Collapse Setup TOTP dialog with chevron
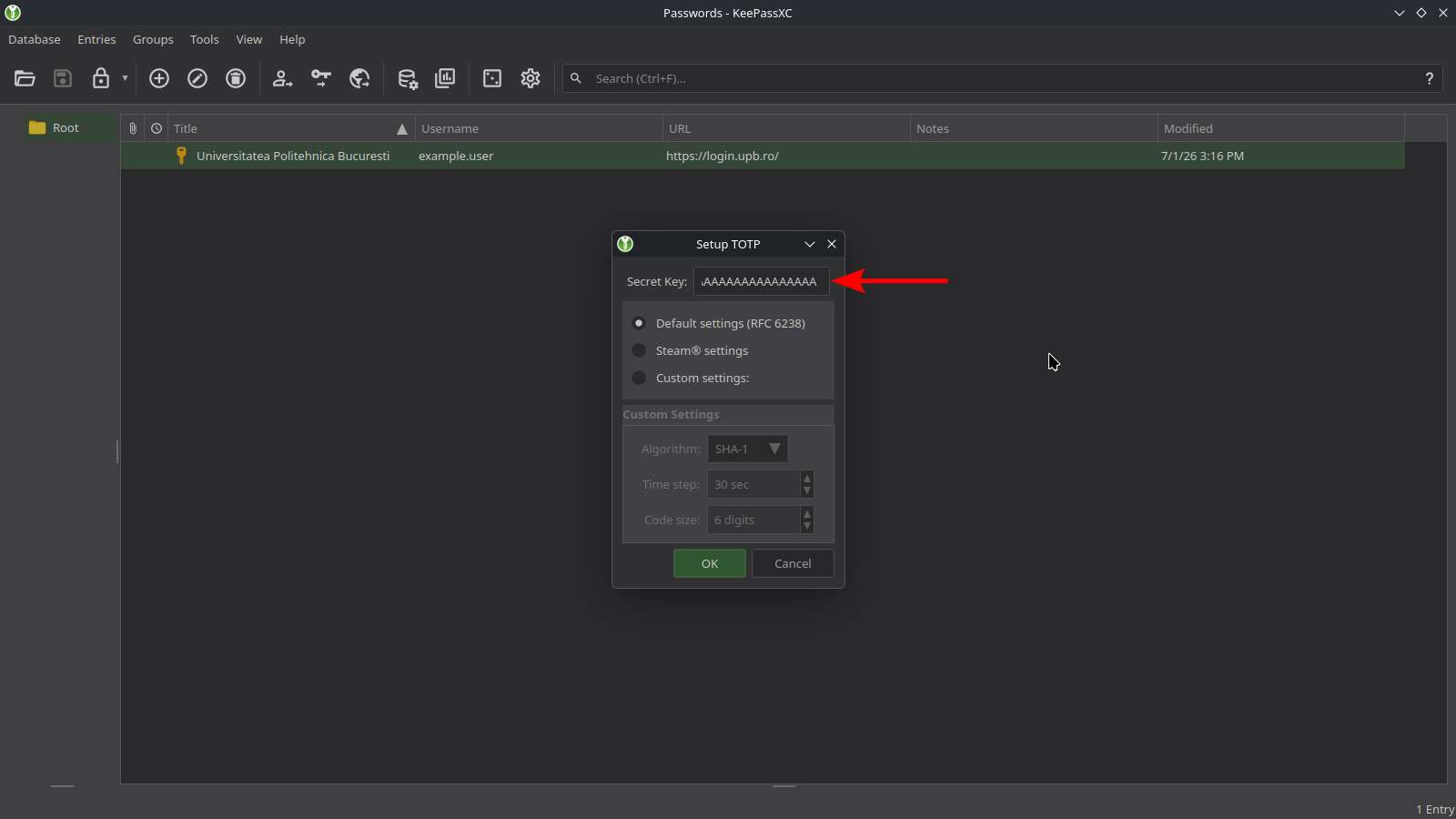The height and width of the screenshot is (819, 1456). point(809,244)
